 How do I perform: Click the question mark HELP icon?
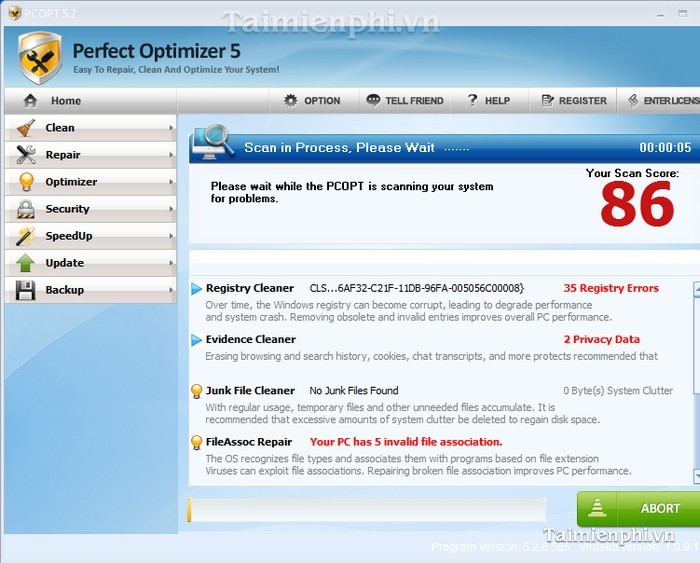coord(472,100)
